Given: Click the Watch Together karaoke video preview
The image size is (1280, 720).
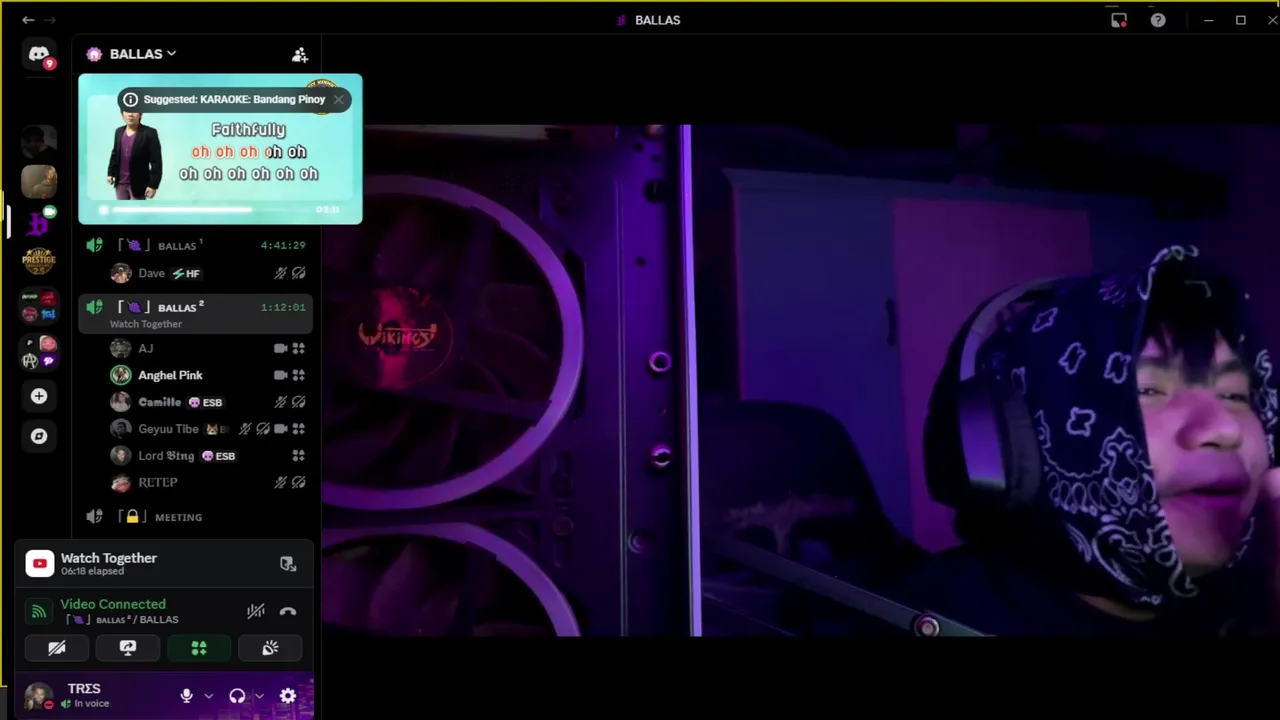Looking at the screenshot, I should click(220, 149).
